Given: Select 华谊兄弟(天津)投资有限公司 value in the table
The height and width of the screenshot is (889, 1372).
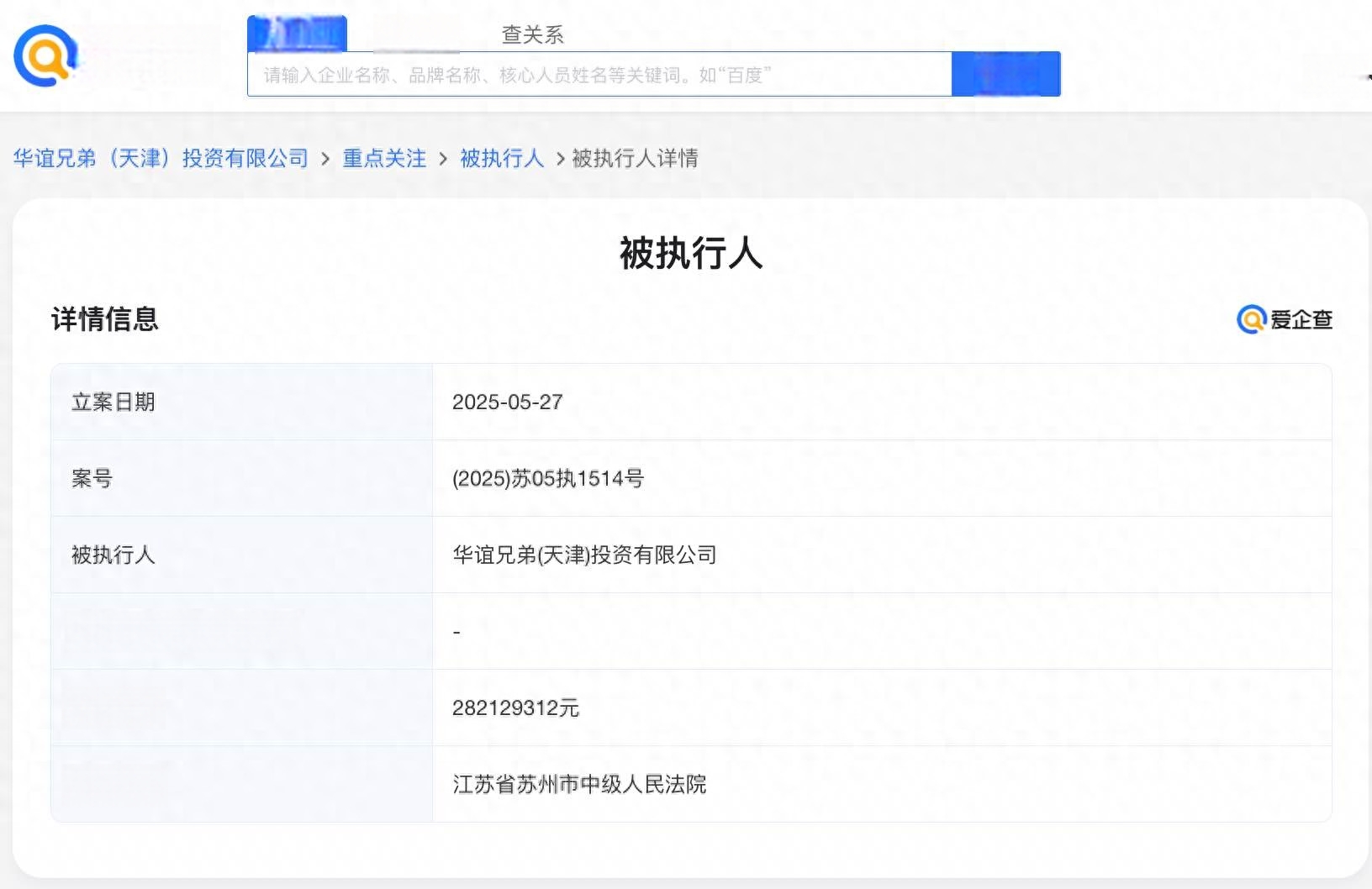Looking at the screenshot, I should (584, 555).
